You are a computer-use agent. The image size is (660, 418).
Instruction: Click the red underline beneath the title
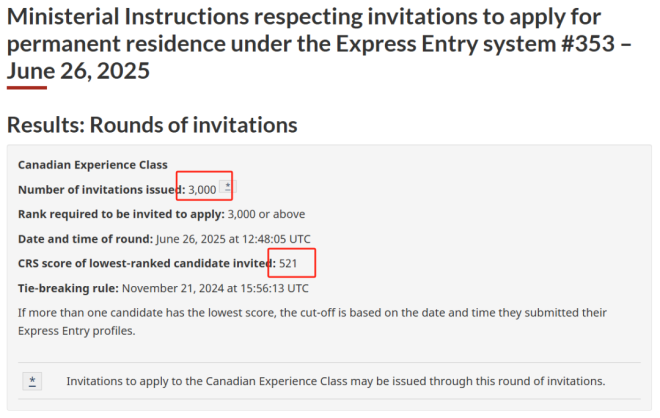click(26, 88)
